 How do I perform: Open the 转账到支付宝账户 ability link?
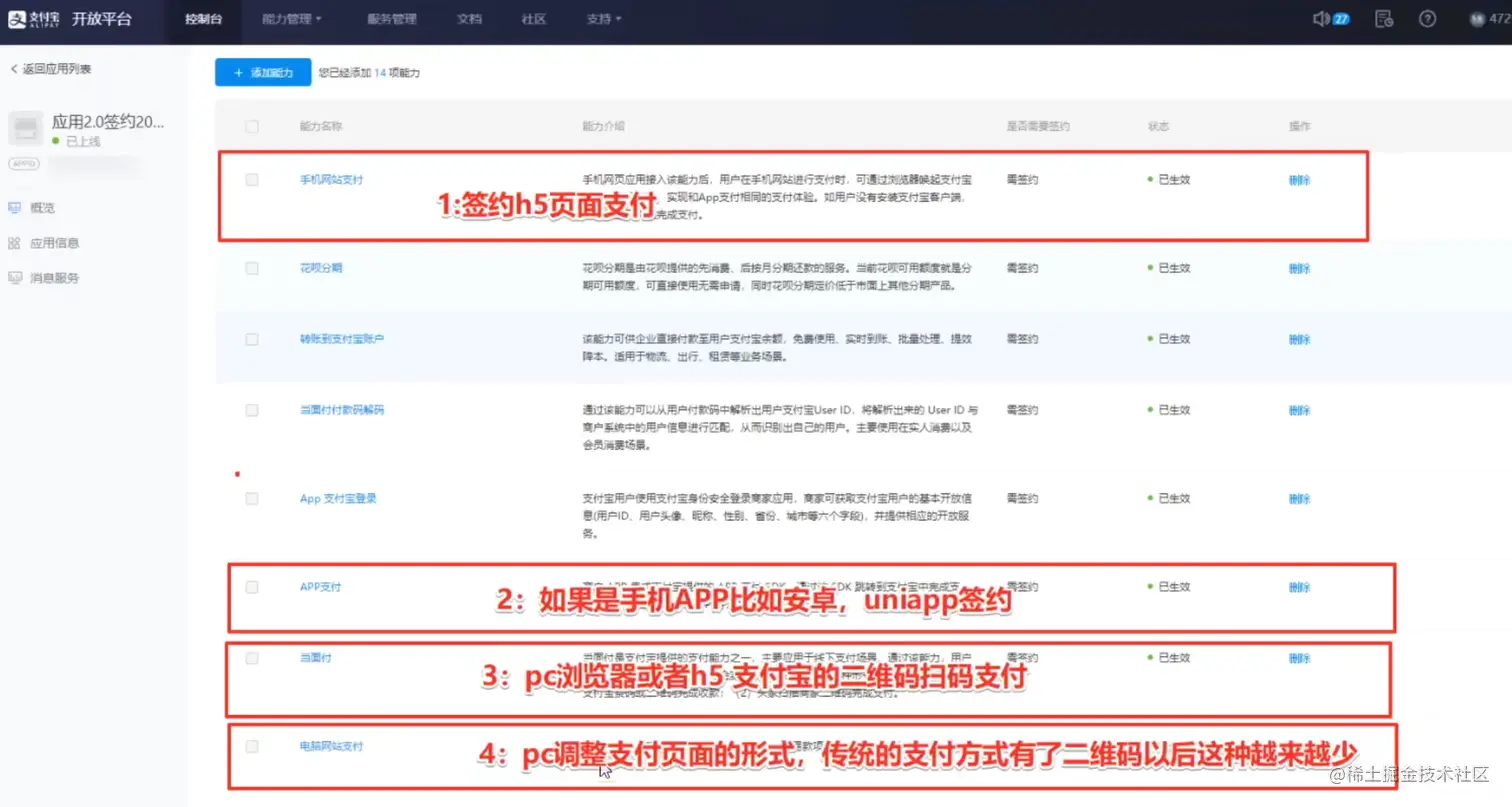tap(342, 339)
